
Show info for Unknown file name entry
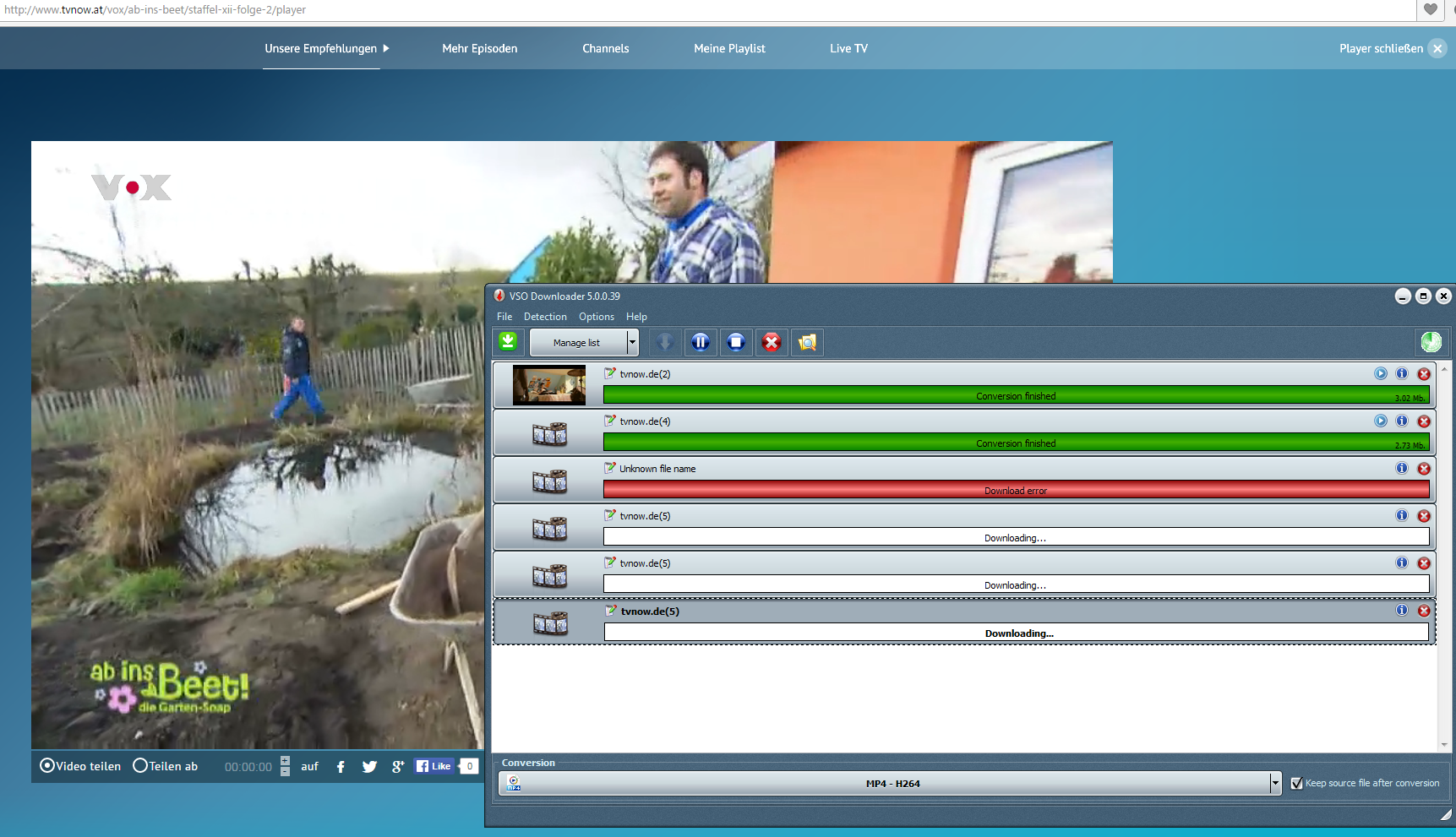click(1402, 468)
